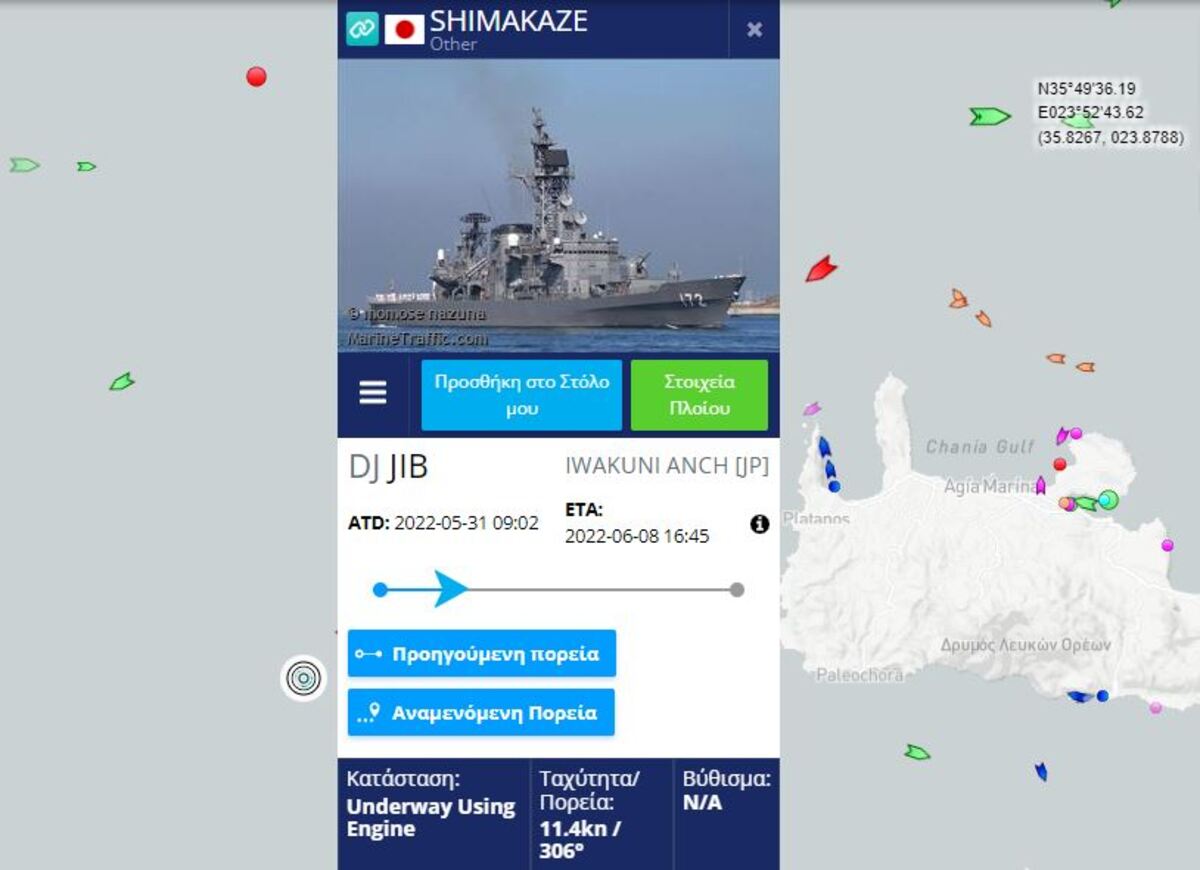Show 'Αναμενόμενη Πορεία' route forecast
Viewport: 1200px width, 870px height.
click(481, 713)
